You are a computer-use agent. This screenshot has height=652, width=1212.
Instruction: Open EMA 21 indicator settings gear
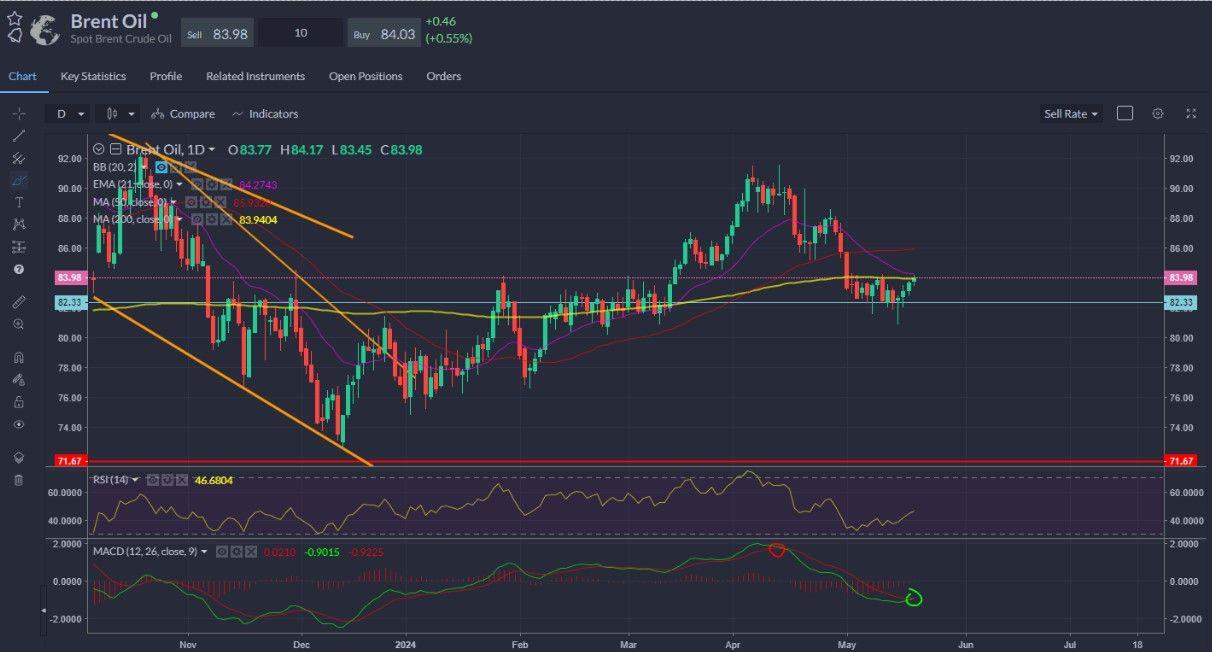[x=212, y=185]
